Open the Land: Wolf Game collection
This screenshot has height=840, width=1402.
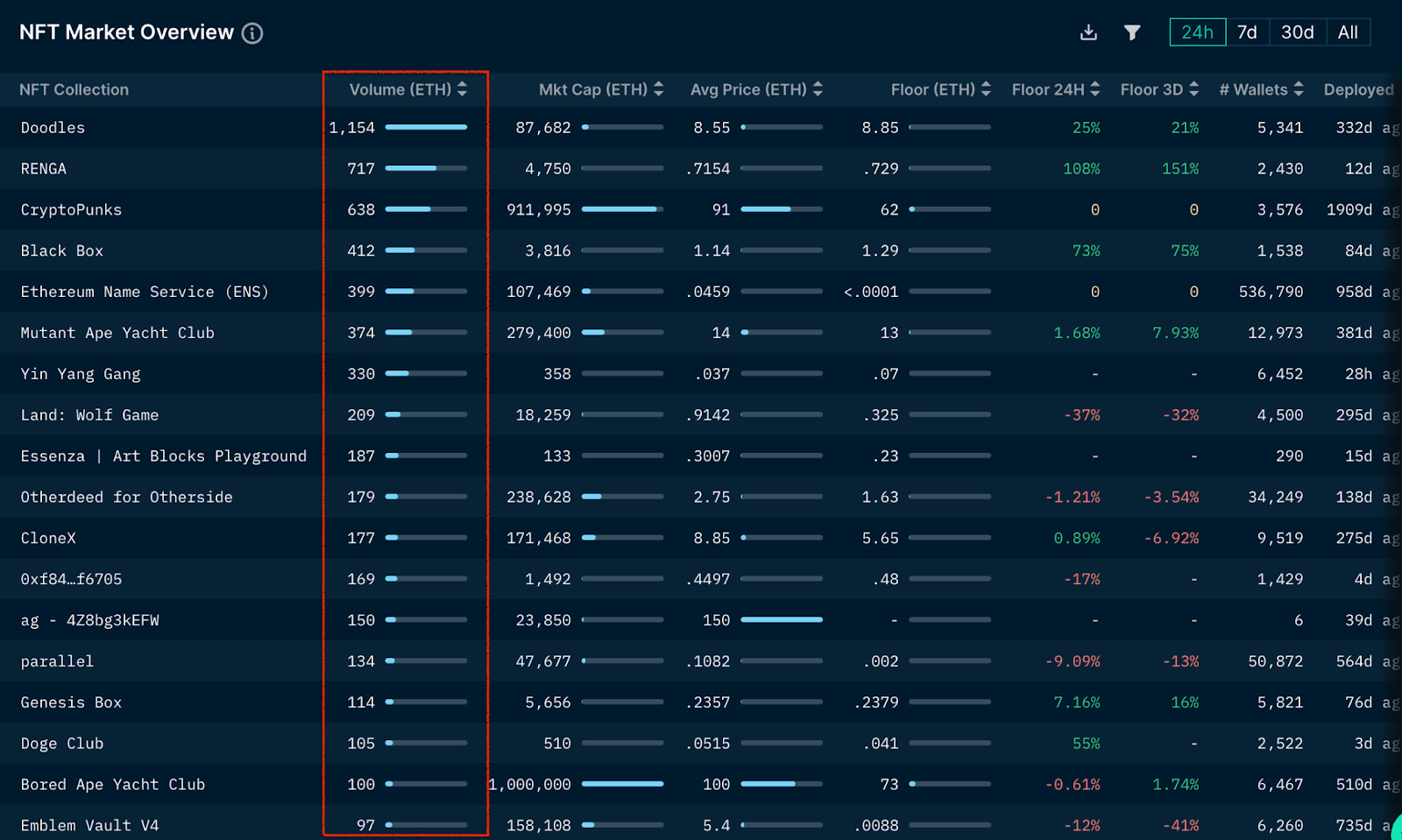coord(89,415)
